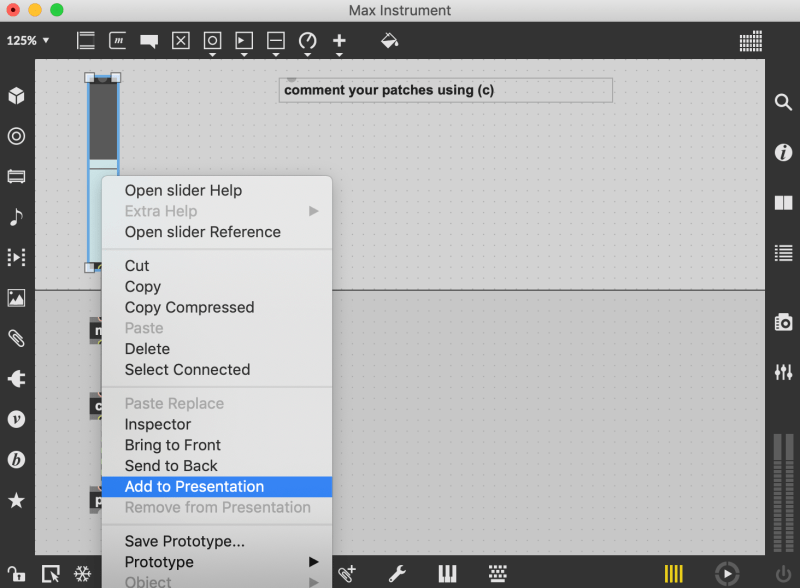Toggle the patcher lock icon
Screen dimensions: 800x588
tap(16, 574)
